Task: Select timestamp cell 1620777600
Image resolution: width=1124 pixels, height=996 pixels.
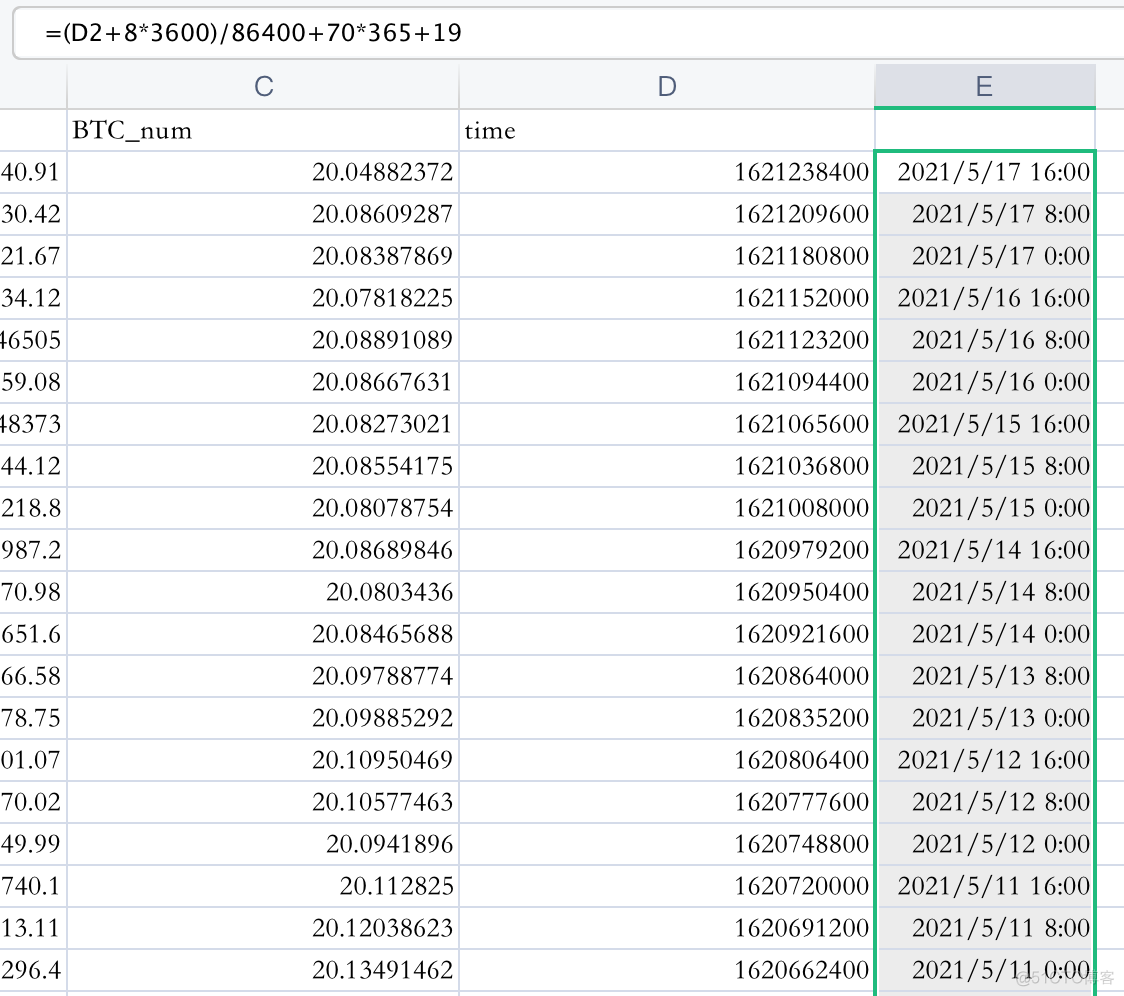Action: pos(667,802)
